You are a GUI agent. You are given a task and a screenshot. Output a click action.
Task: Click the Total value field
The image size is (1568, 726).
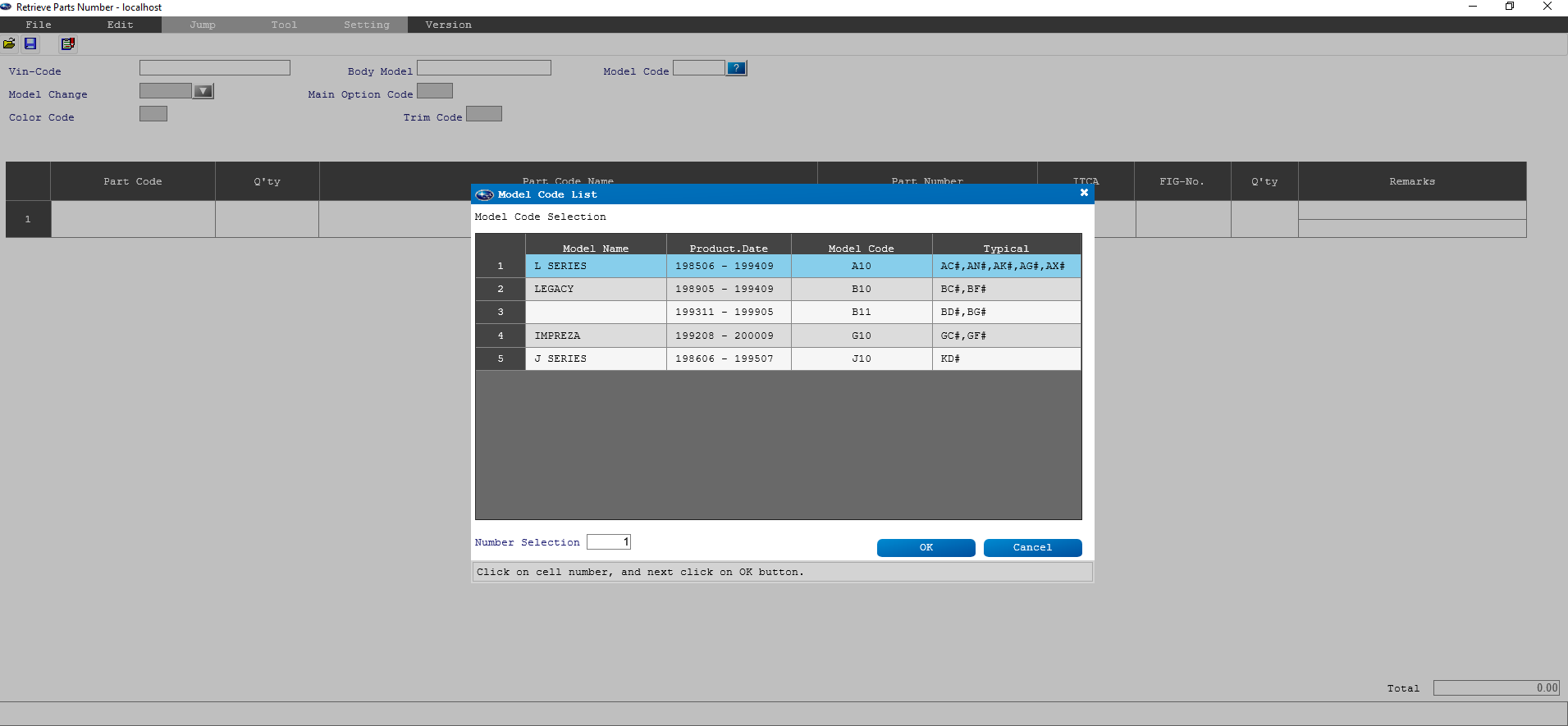1497,687
